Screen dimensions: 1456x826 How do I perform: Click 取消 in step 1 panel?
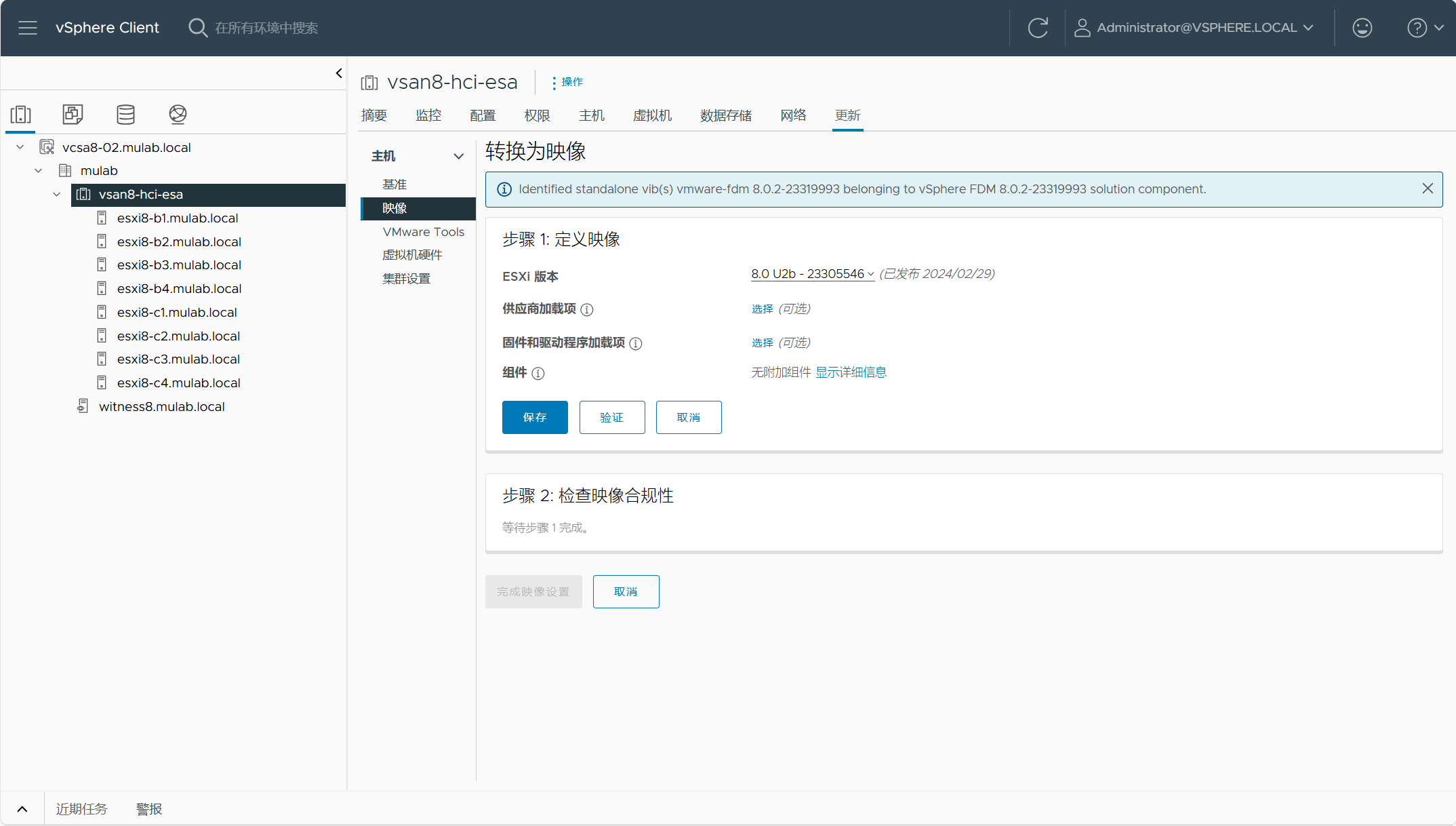689,417
